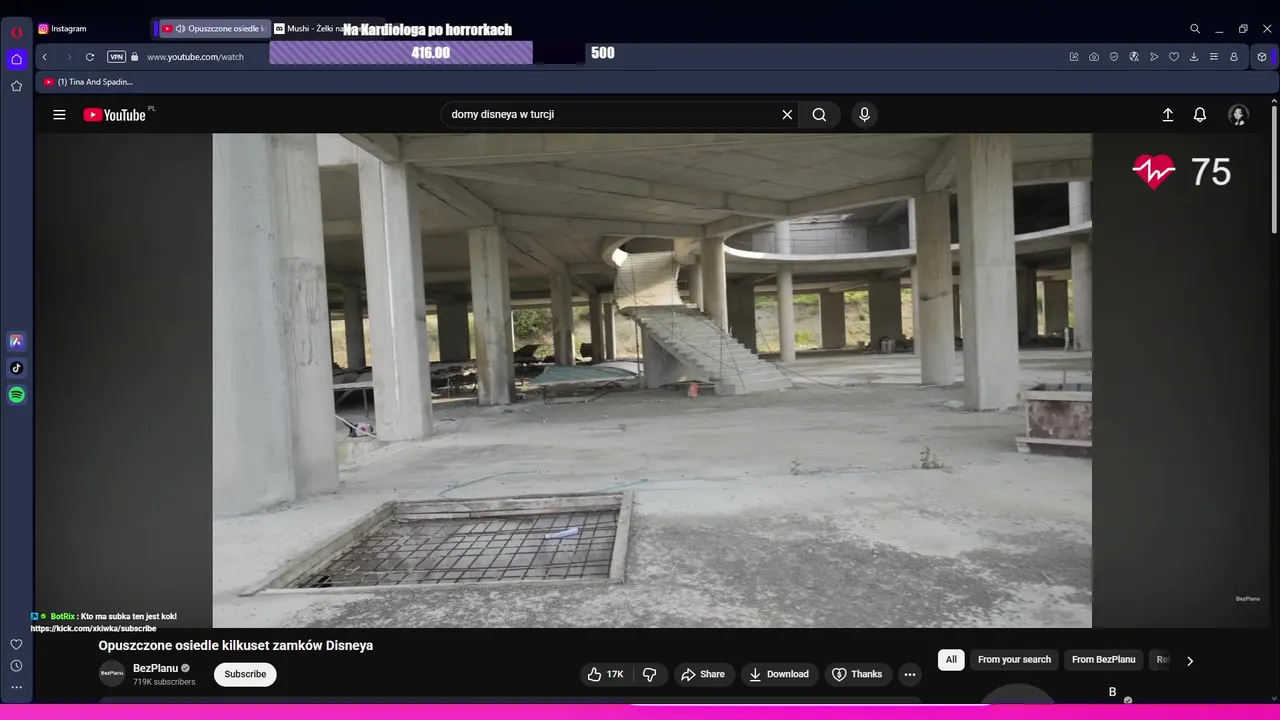This screenshot has width=1280, height=720.
Task: Open the browser profile account icon
Action: click(1234, 57)
